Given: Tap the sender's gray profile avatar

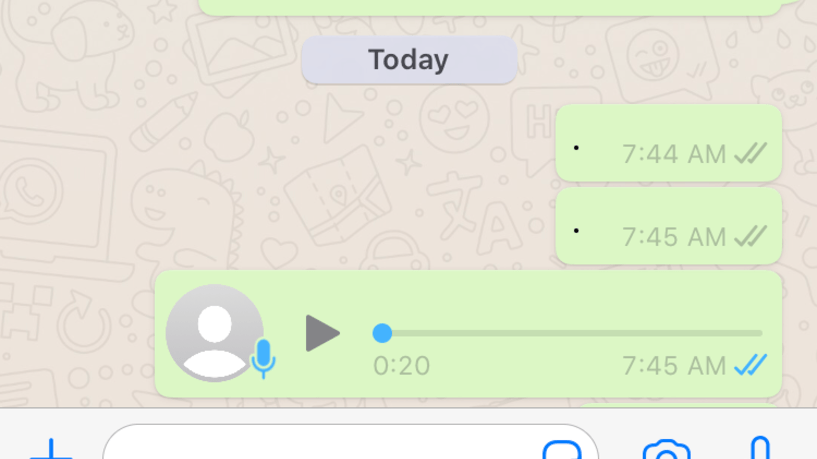Looking at the screenshot, I should (214, 333).
